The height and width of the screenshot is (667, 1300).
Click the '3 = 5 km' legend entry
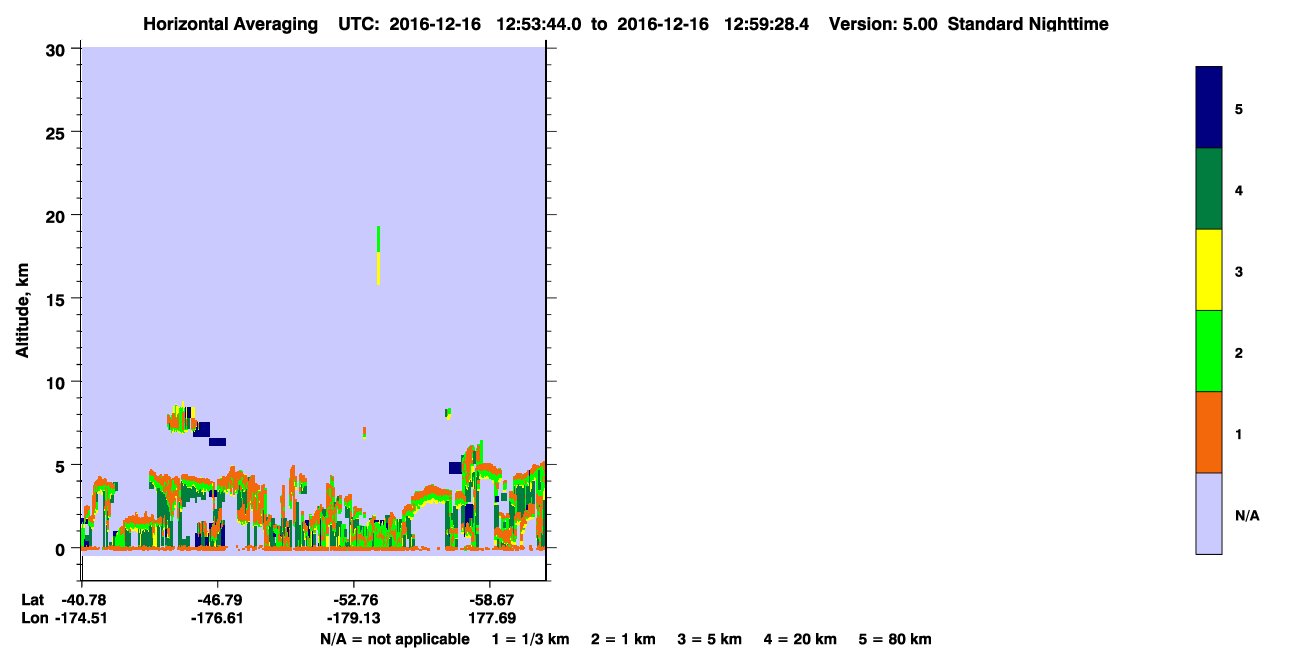click(x=710, y=639)
